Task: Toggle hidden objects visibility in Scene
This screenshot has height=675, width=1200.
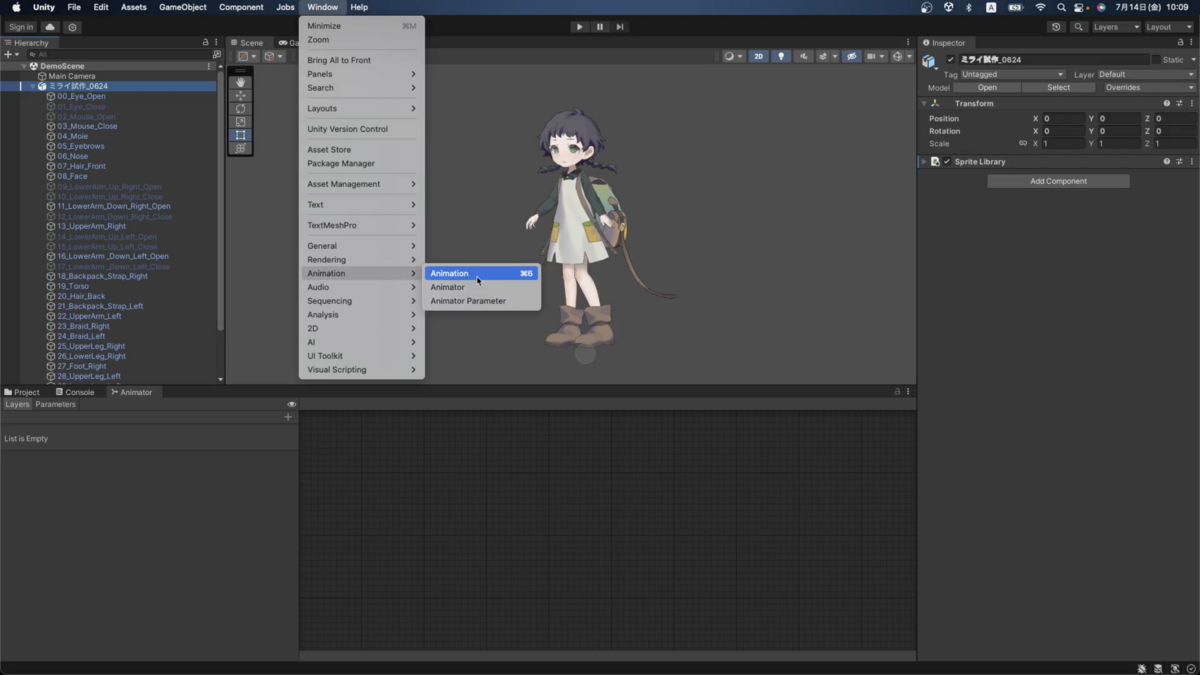Action: (852, 56)
